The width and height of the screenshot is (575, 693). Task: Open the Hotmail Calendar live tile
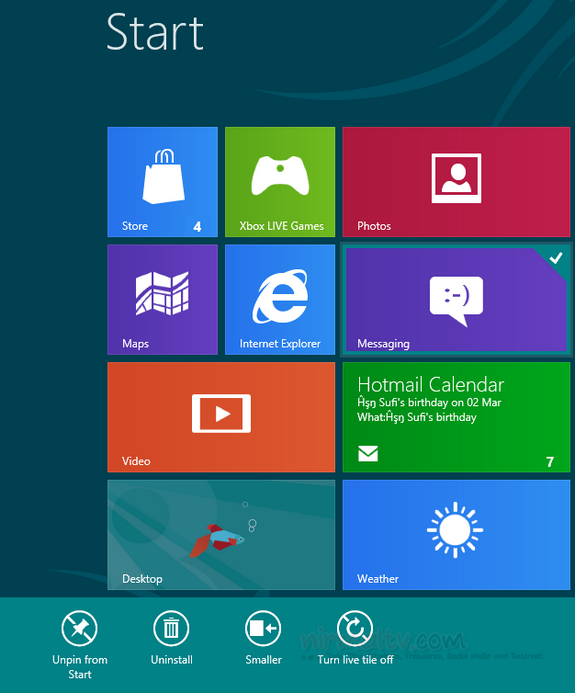click(456, 417)
